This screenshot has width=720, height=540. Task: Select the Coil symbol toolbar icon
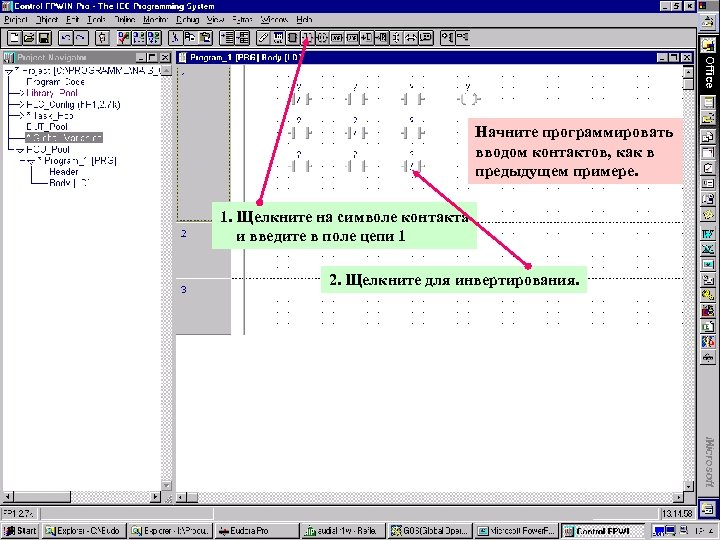[x=322, y=38]
